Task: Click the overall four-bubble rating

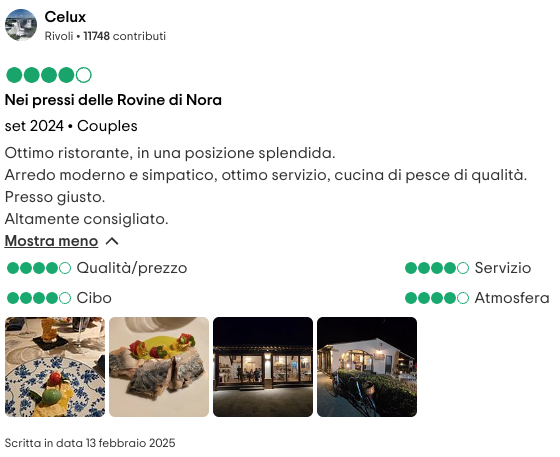Action: tap(49, 75)
